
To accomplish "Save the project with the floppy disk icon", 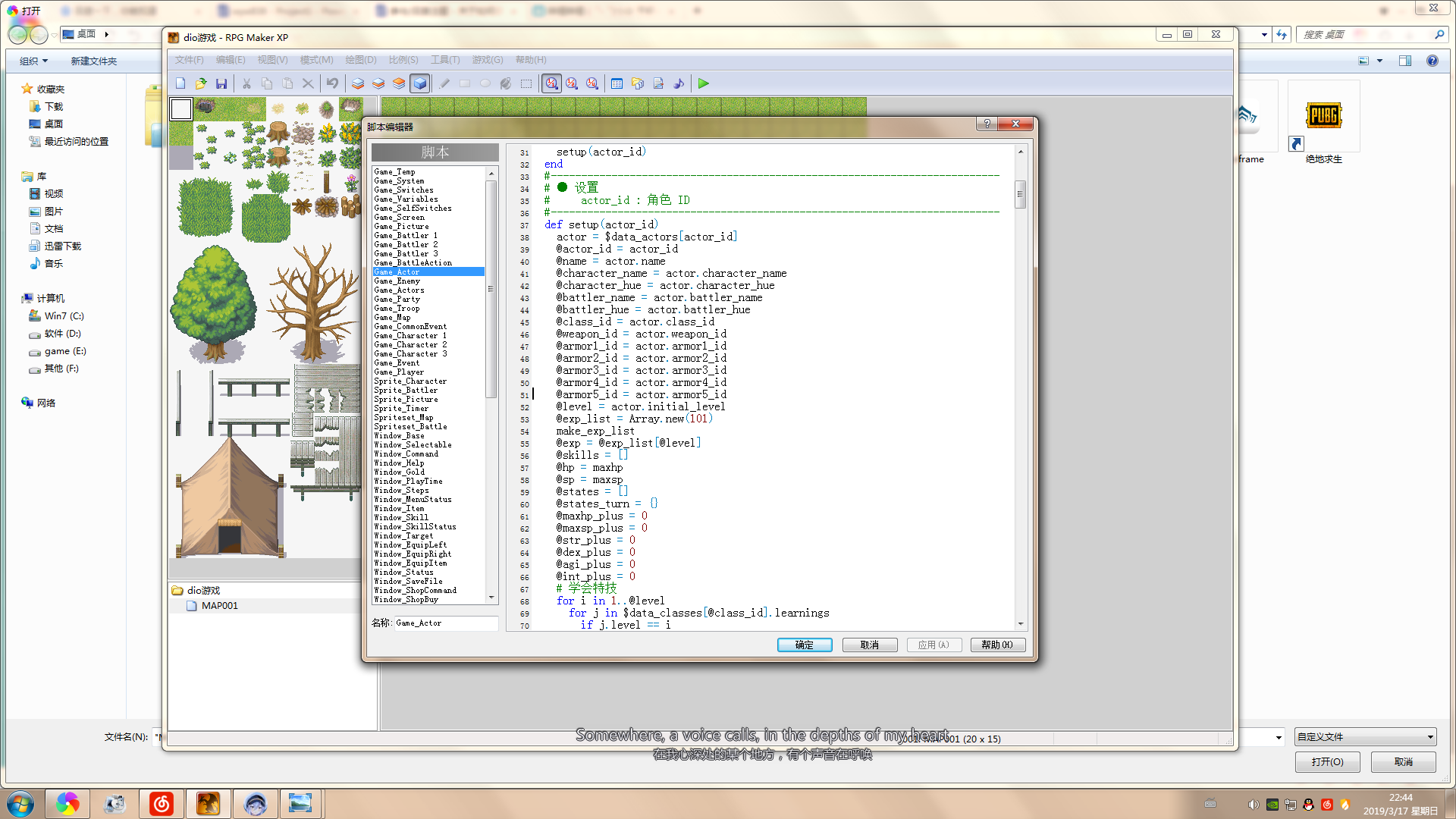I will 221,83.
